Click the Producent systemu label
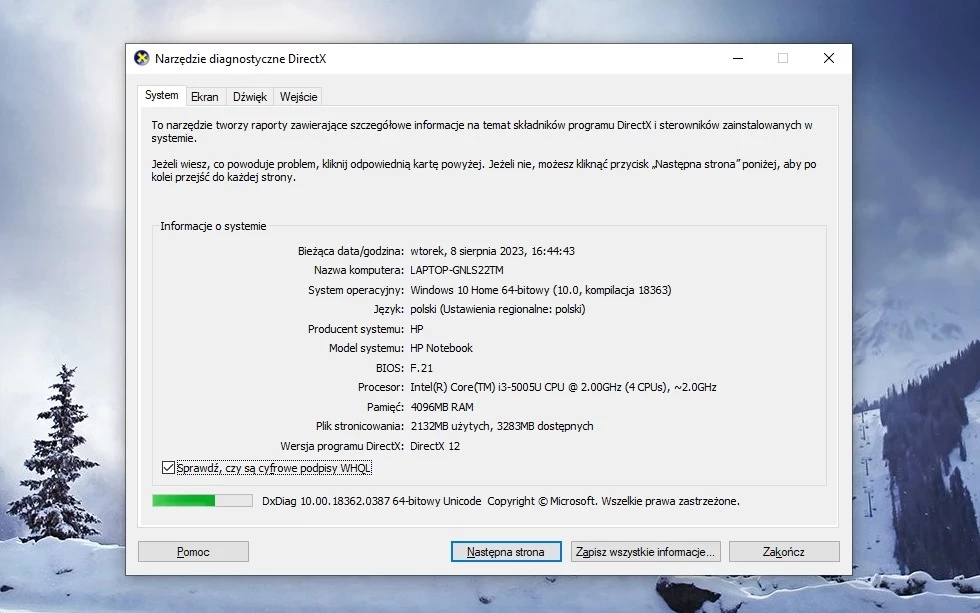980x613 pixels. [x=356, y=329]
